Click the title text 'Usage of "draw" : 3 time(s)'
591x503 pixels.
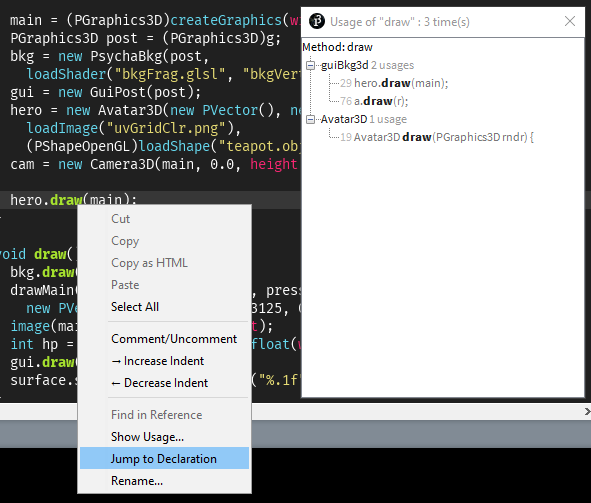tap(400, 22)
